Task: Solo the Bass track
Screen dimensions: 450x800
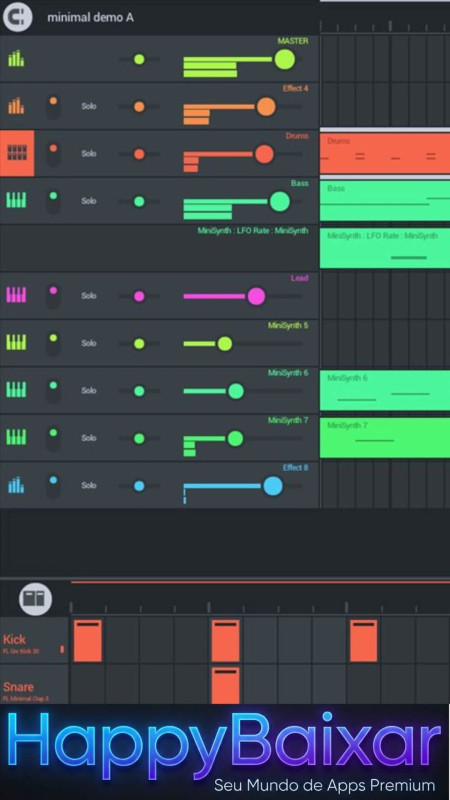Action: (x=89, y=201)
